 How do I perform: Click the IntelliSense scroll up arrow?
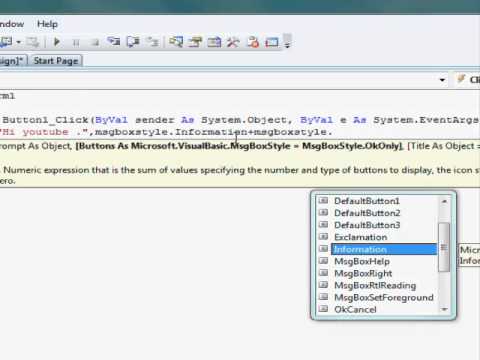click(x=444, y=201)
